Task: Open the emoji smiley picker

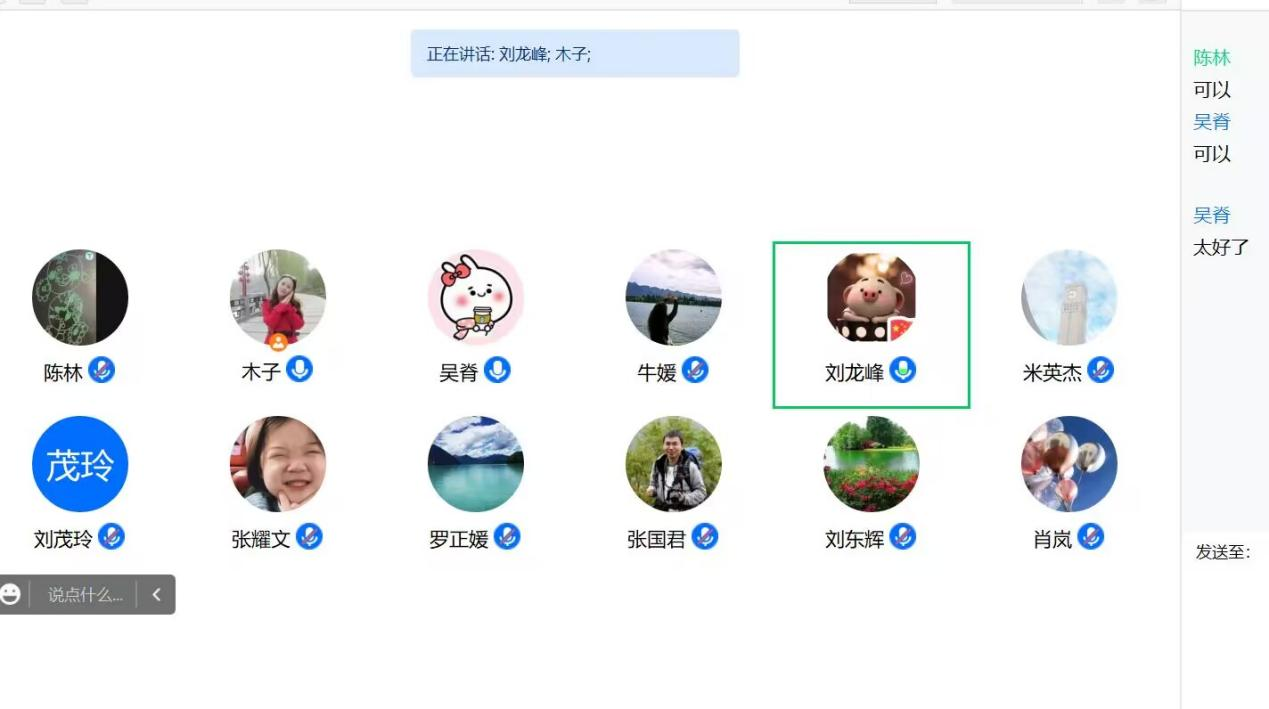Action: click(10, 595)
